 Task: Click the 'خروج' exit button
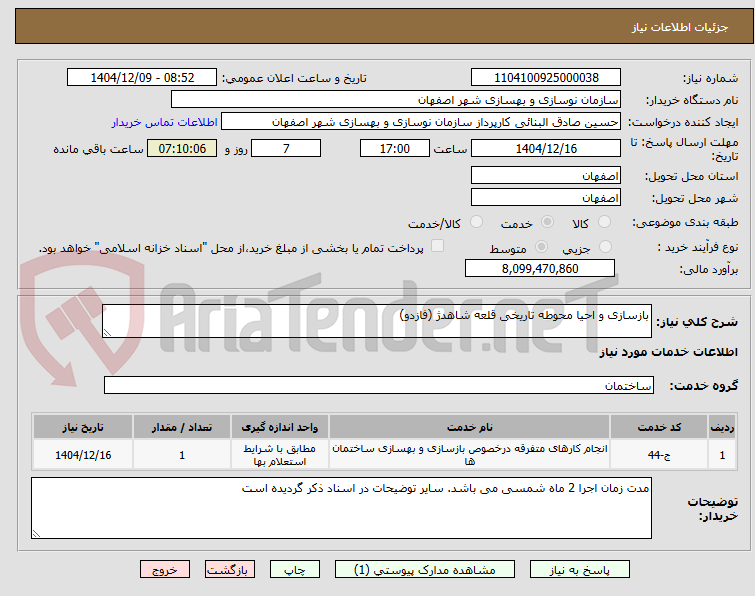tap(165, 570)
